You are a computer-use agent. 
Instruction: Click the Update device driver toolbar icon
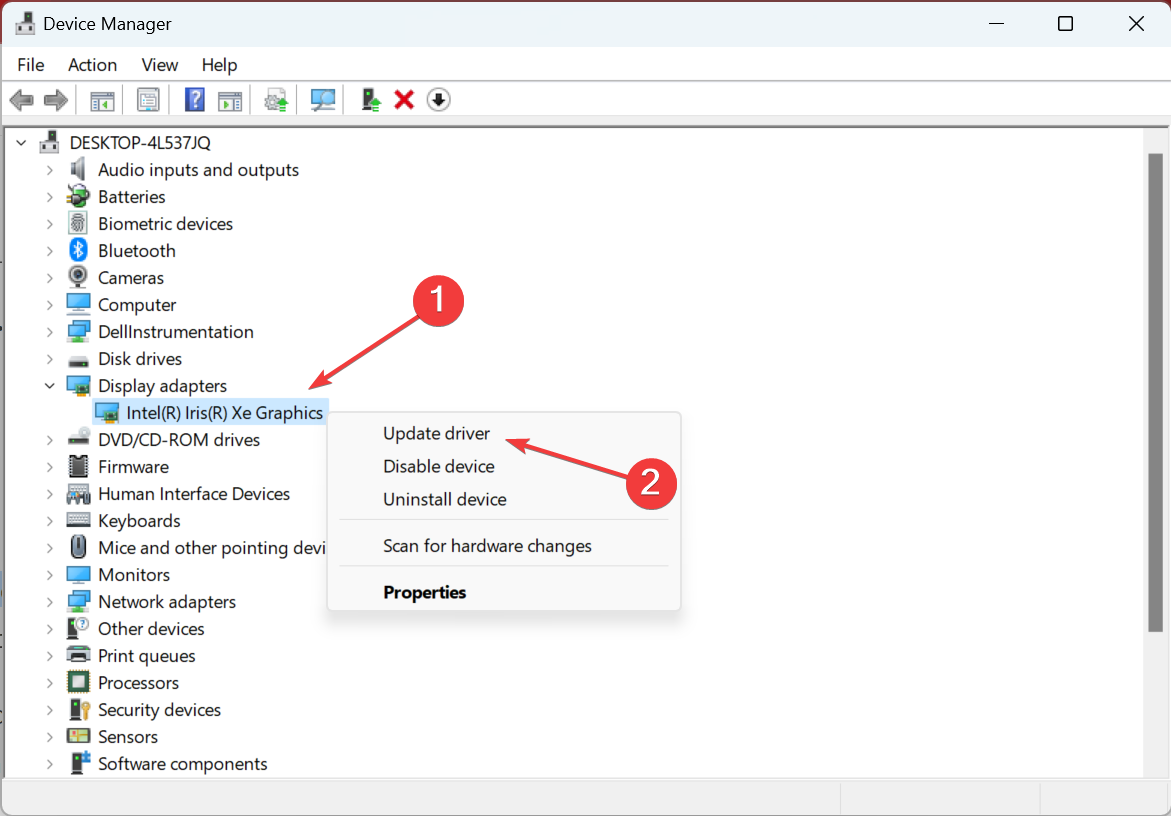pyautogui.click(x=276, y=100)
